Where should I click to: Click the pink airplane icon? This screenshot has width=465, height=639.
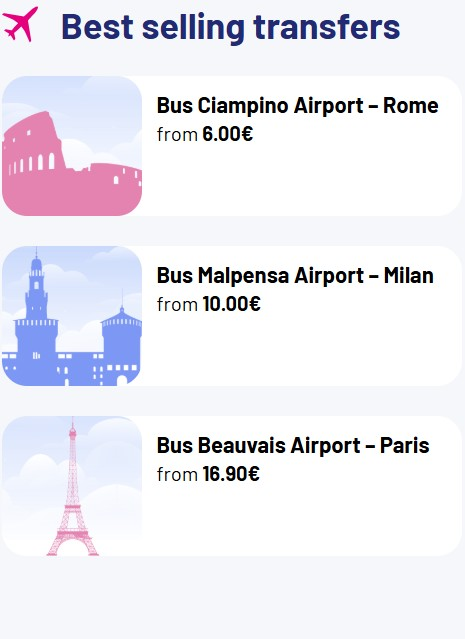pyautogui.click(x=20, y=24)
